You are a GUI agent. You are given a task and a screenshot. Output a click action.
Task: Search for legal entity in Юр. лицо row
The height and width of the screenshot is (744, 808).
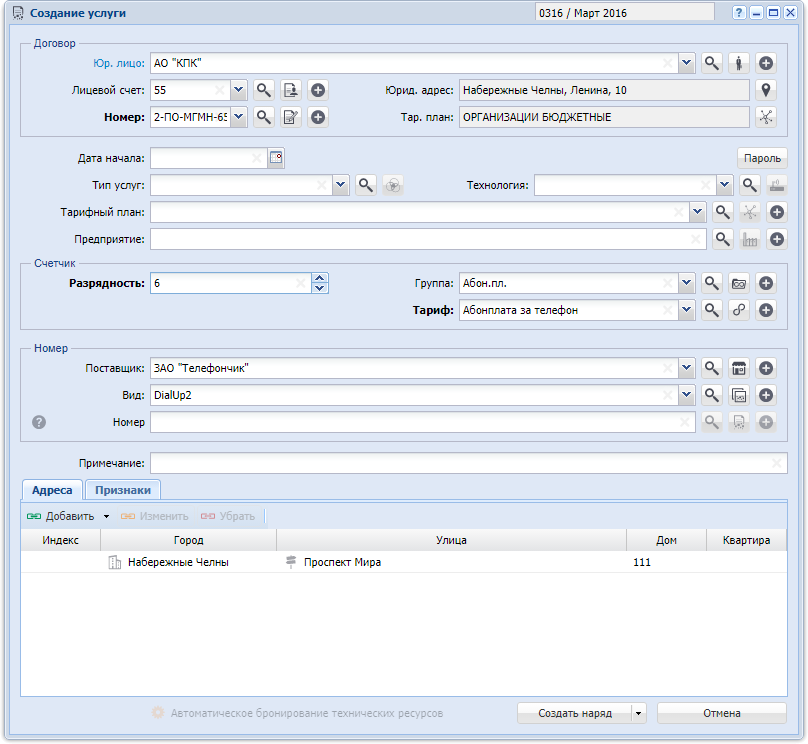coord(712,63)
